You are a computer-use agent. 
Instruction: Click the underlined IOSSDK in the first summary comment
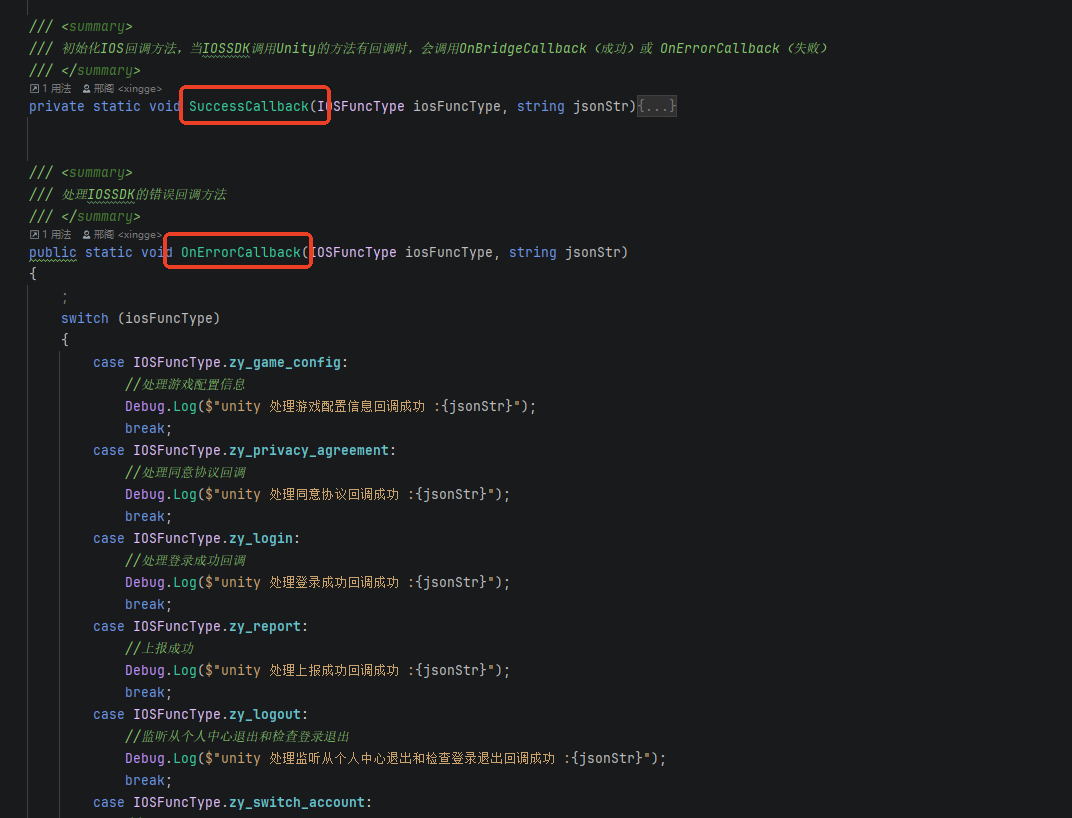pyautogui.click(x=225, y=48)
